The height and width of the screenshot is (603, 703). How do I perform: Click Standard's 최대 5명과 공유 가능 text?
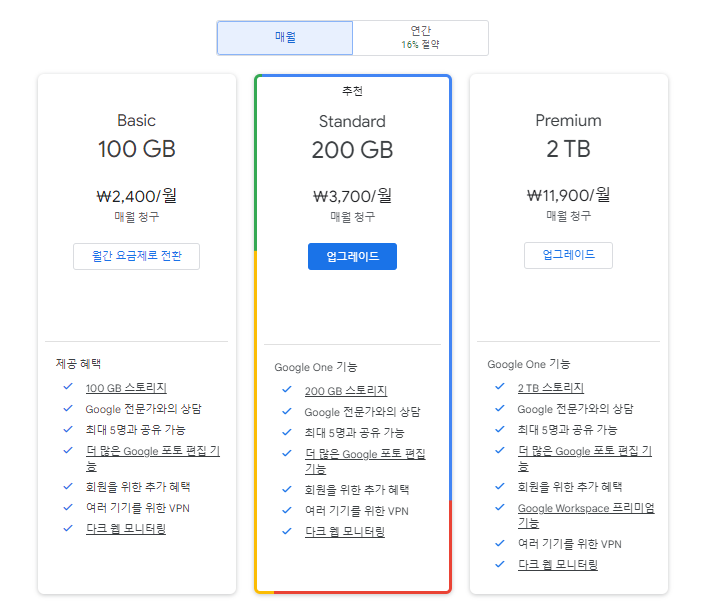tap(354, 433)
